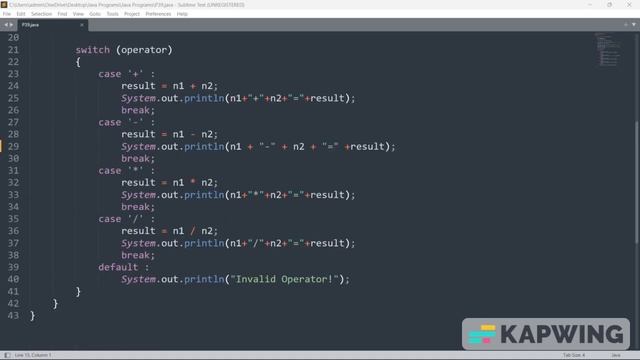Click the Sublime Text app icon in title bar
The width and height of the screenshot is (640, 360).
pos(4,4)
